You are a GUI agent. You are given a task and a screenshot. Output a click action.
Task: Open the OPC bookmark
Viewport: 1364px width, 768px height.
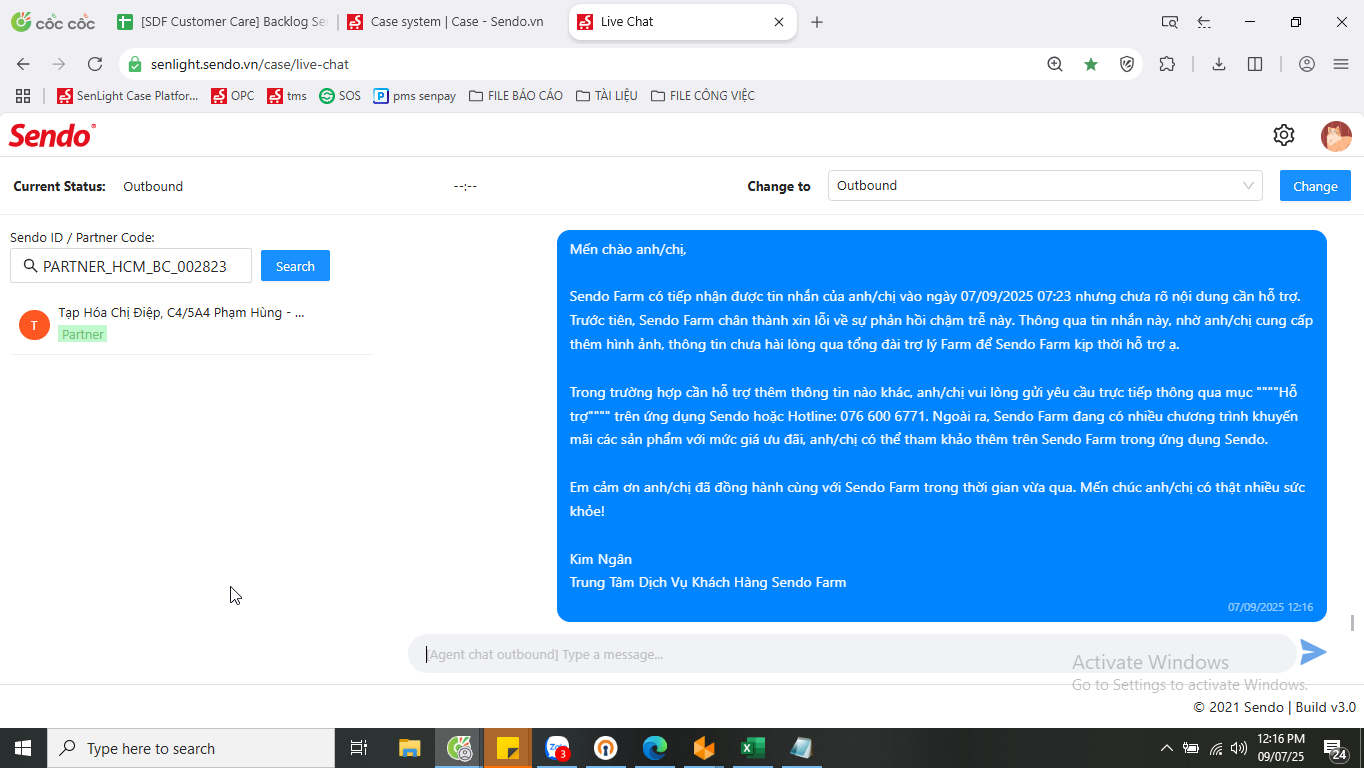tap(233, 96)
